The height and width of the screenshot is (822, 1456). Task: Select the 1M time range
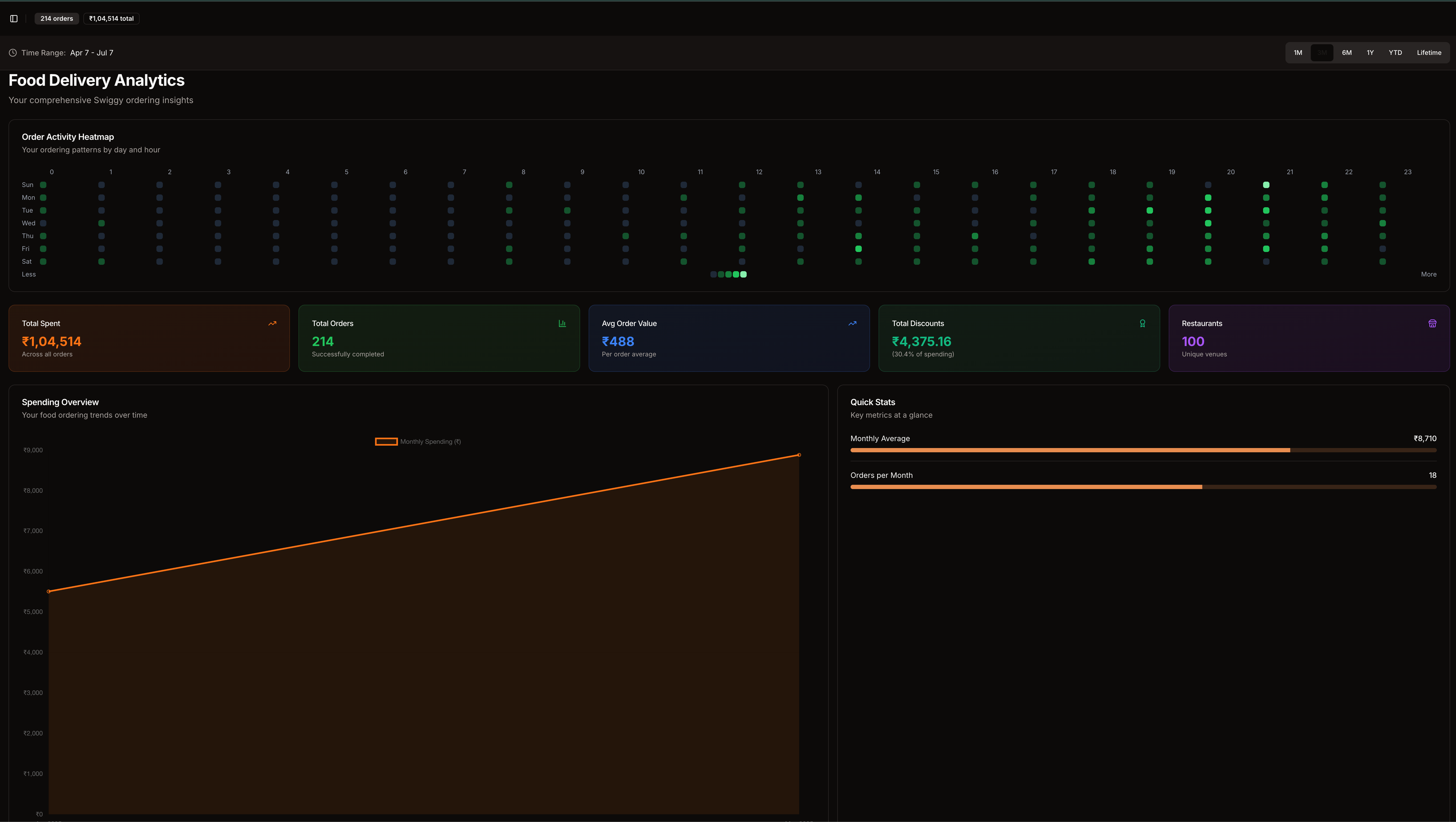pos(1298,52)
